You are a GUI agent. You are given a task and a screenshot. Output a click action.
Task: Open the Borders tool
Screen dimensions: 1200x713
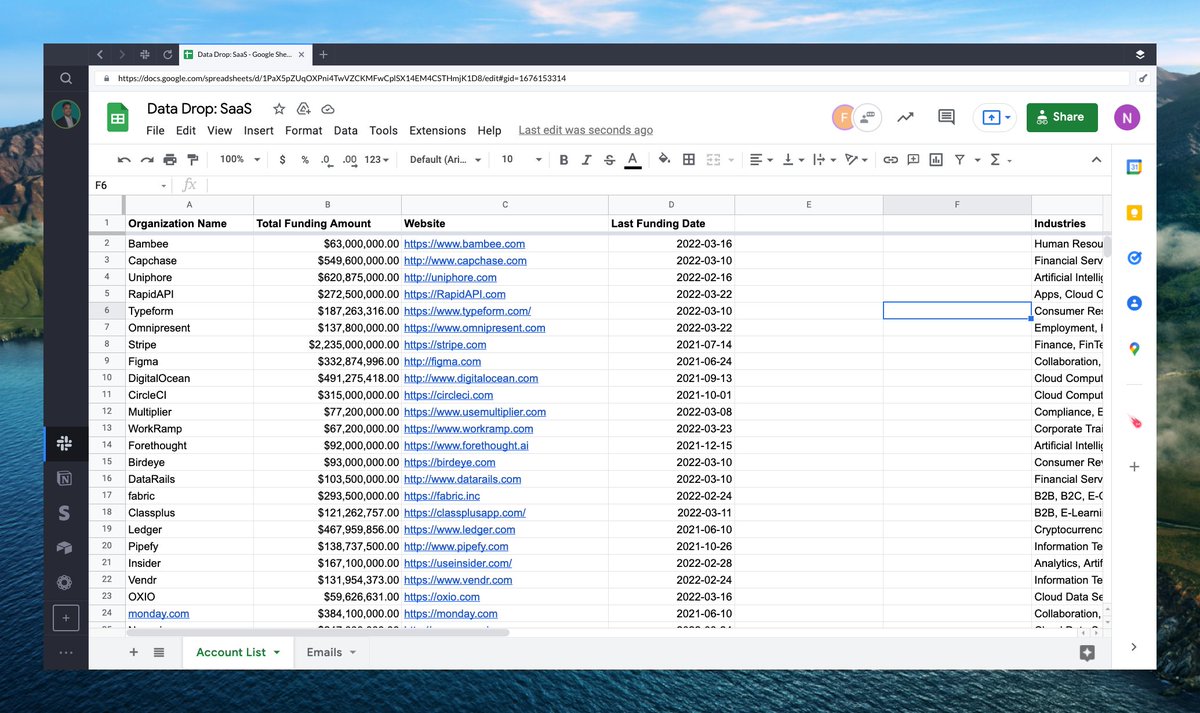(689, 160)
